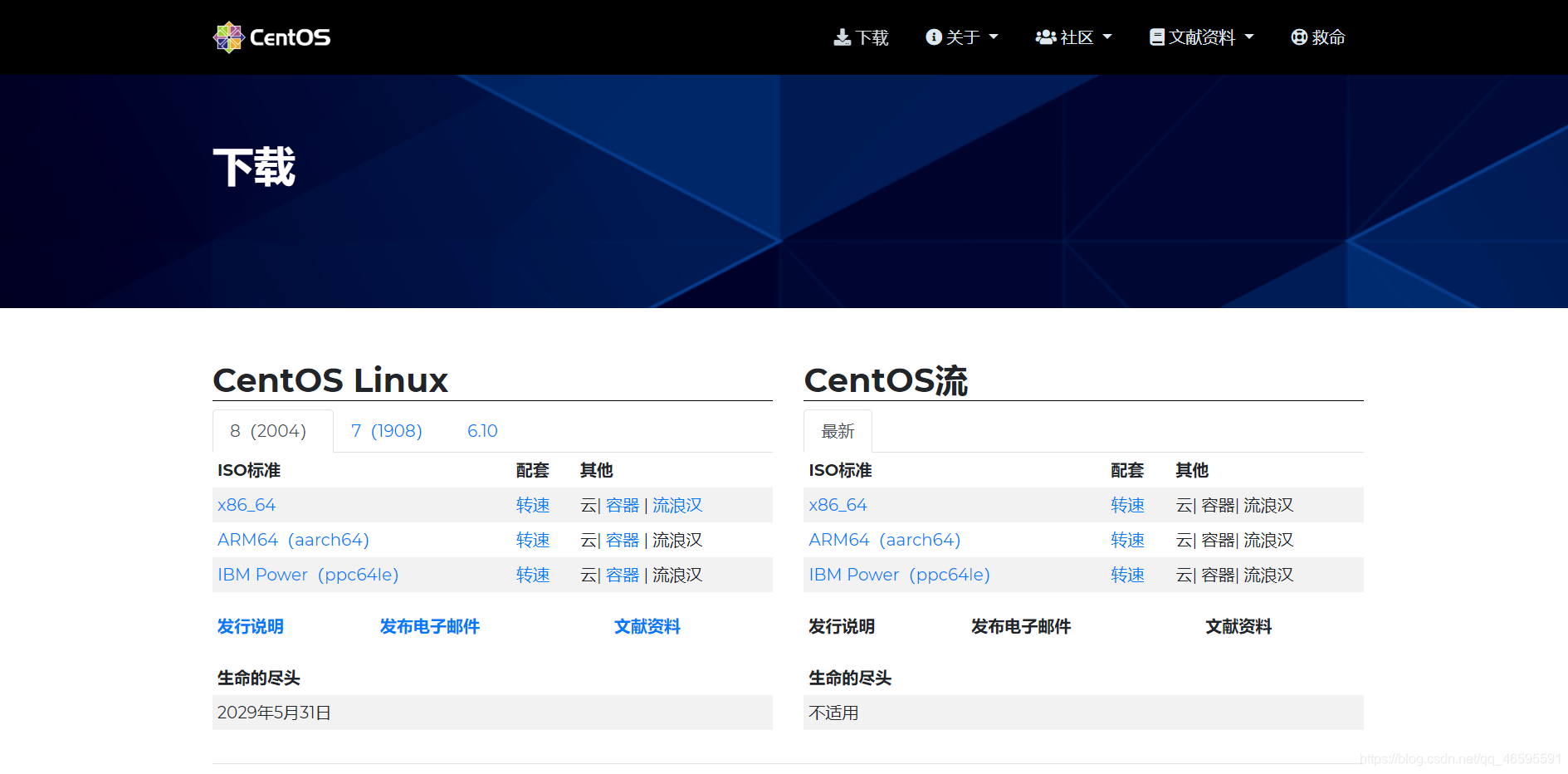Screen dimensions: 1568x774
Task: Click the CentOS logo icon
Action: [227, 37]
